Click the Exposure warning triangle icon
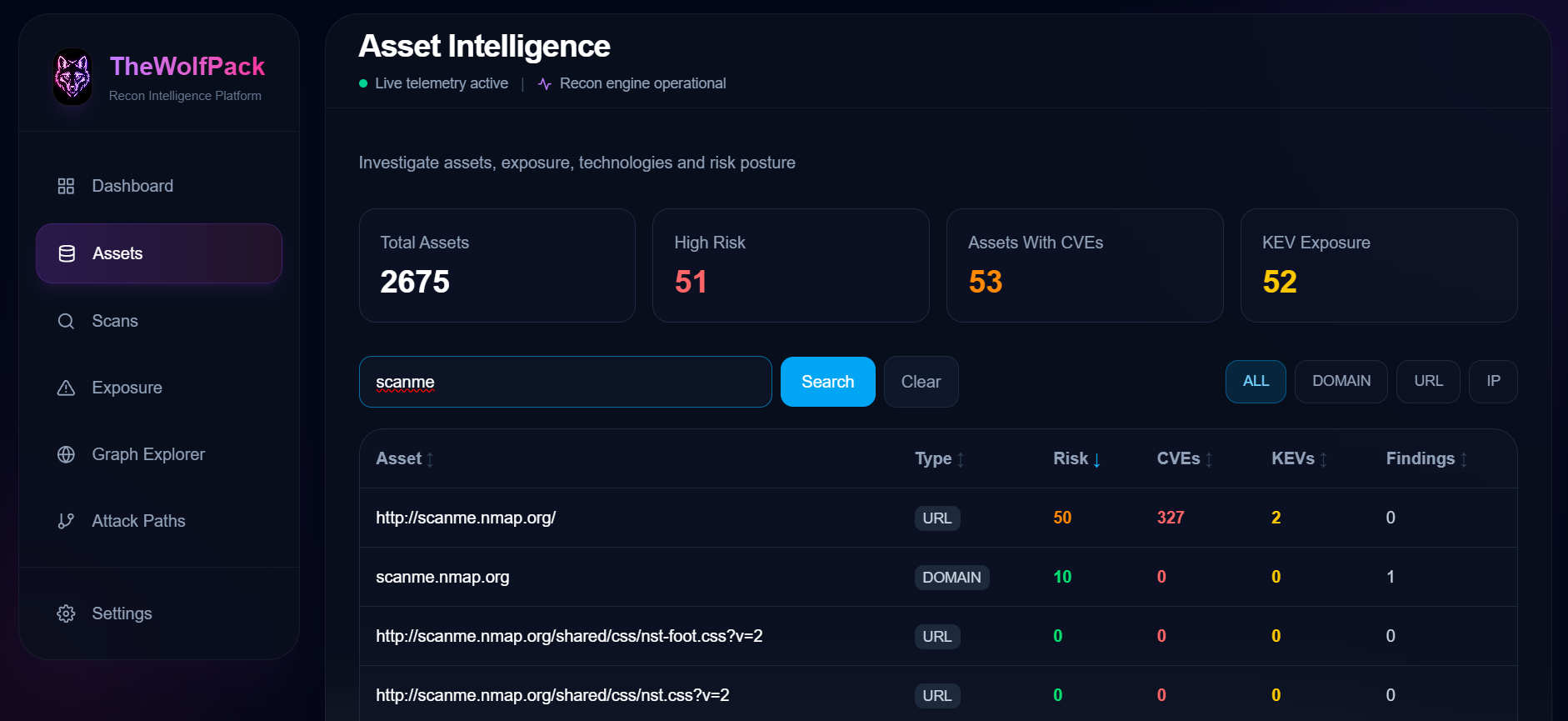1568x721 pixels. [x=66, y=388]
